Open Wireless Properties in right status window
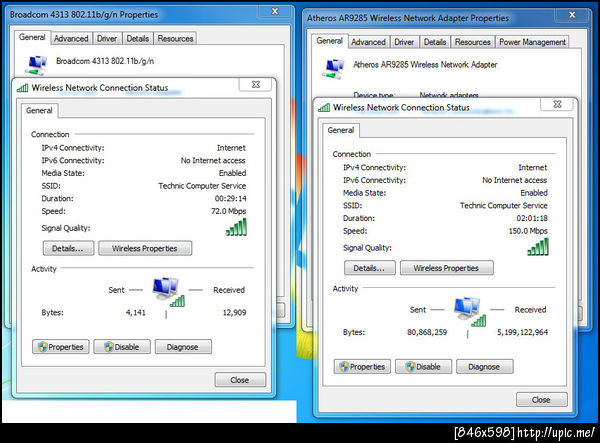 (447, 268)
